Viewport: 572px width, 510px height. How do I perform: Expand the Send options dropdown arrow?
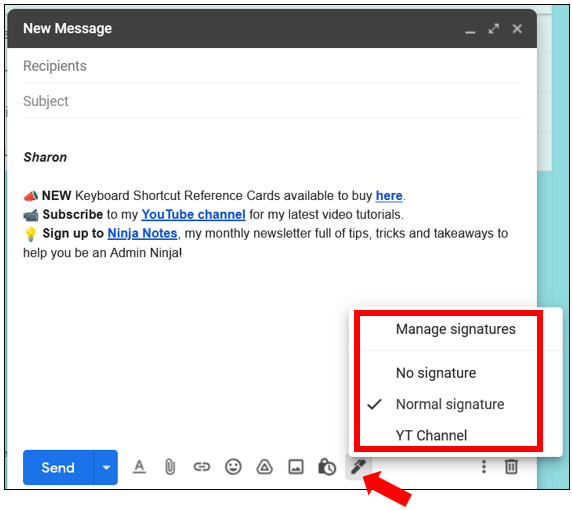(x=106, y=467)
